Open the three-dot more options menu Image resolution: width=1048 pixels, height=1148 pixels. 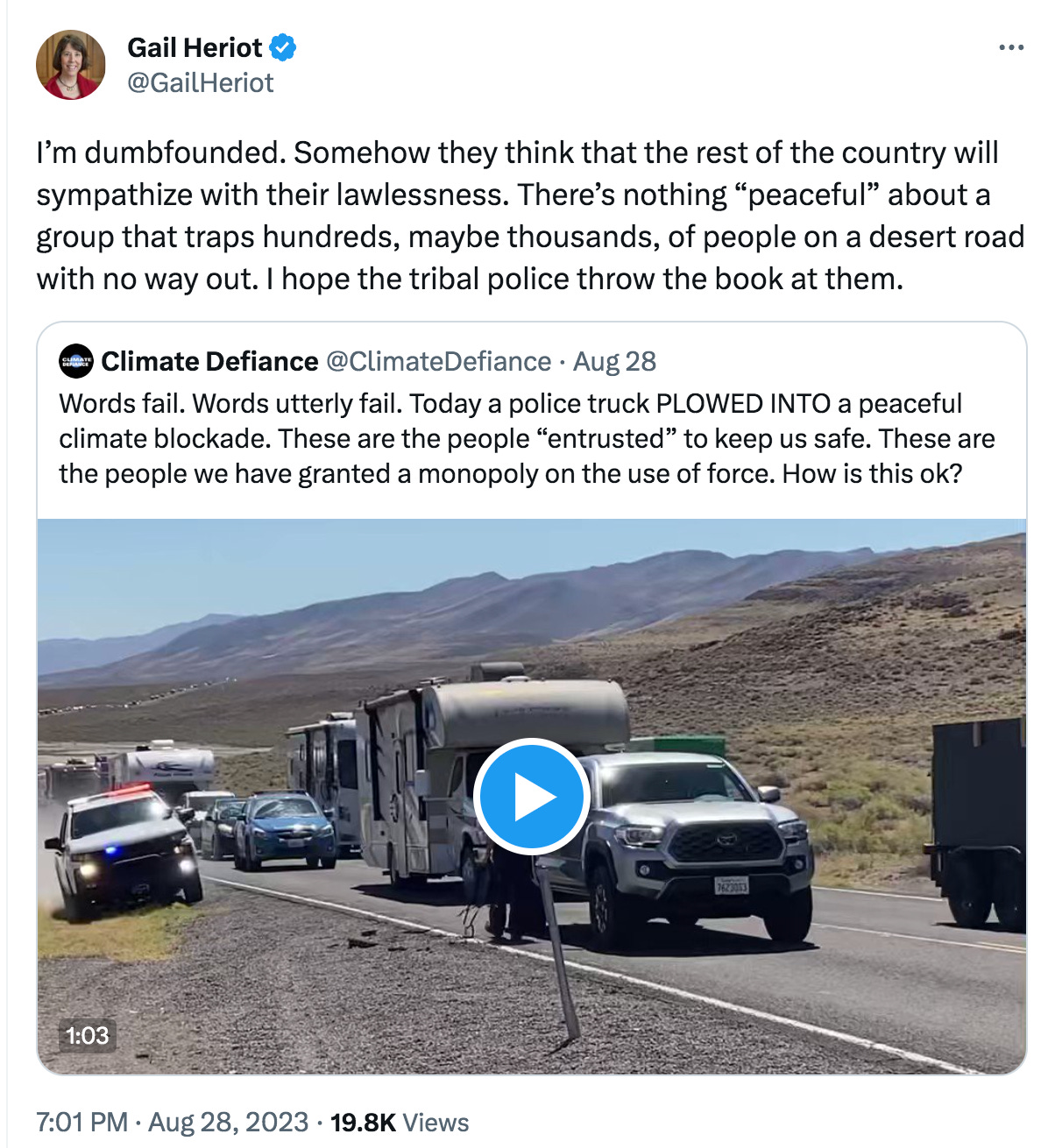[1011, 48]
